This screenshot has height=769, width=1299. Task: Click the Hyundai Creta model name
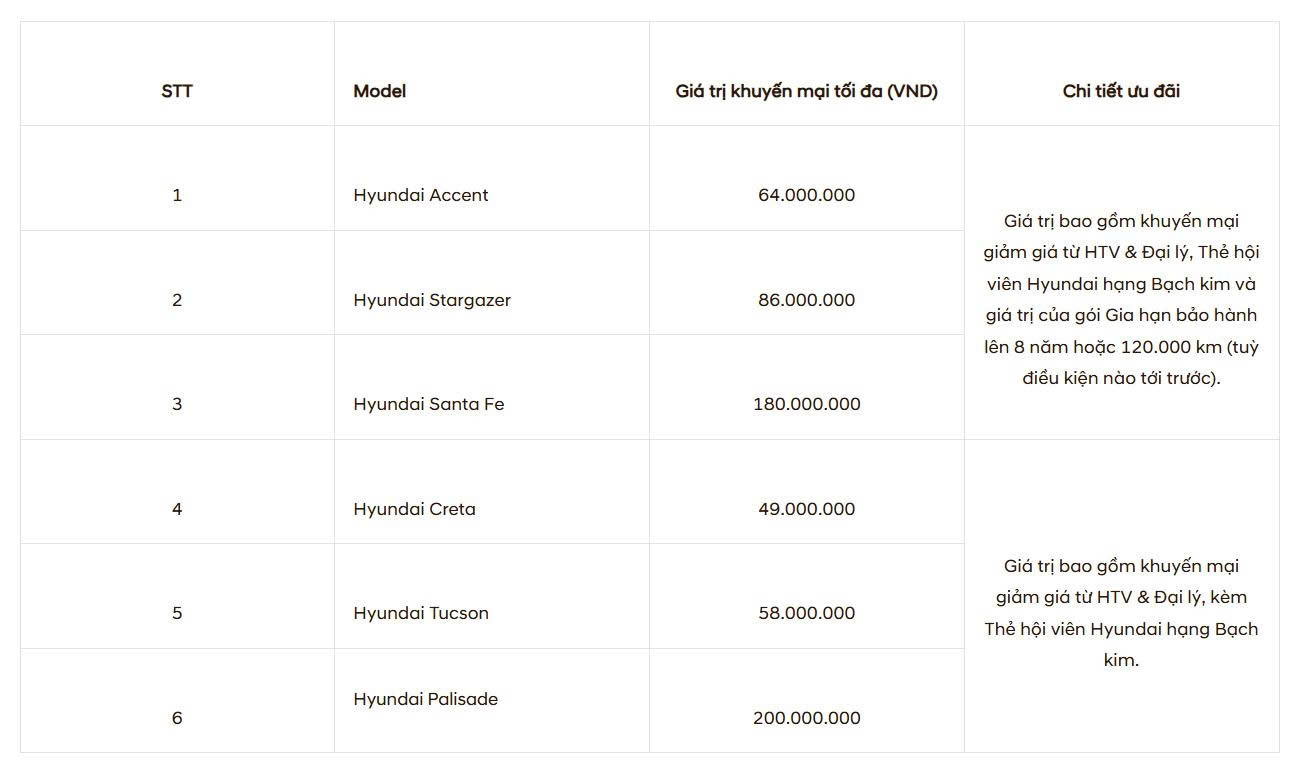point(414,509)
